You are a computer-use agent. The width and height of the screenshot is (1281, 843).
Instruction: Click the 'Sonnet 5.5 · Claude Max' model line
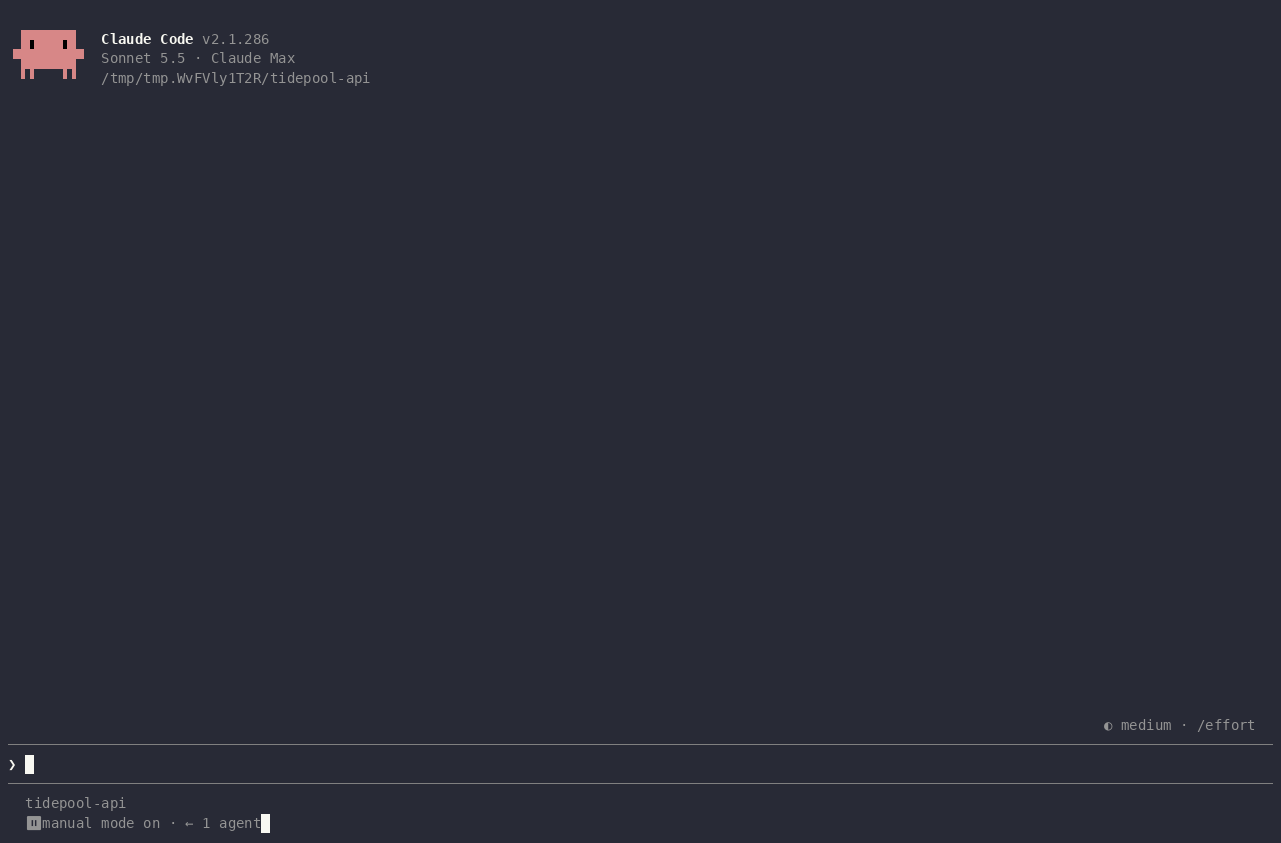tap(198, 58)
